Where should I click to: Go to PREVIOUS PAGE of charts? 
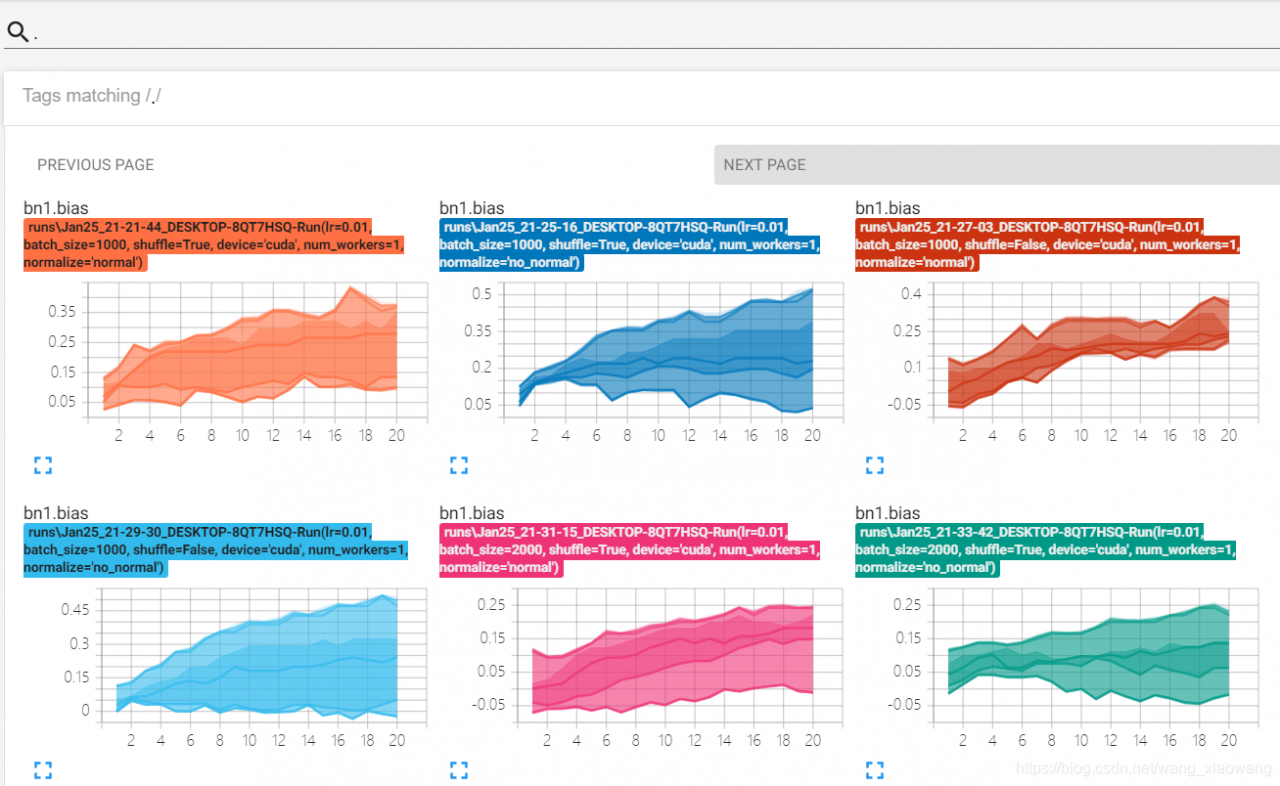[x=96, y=165]
